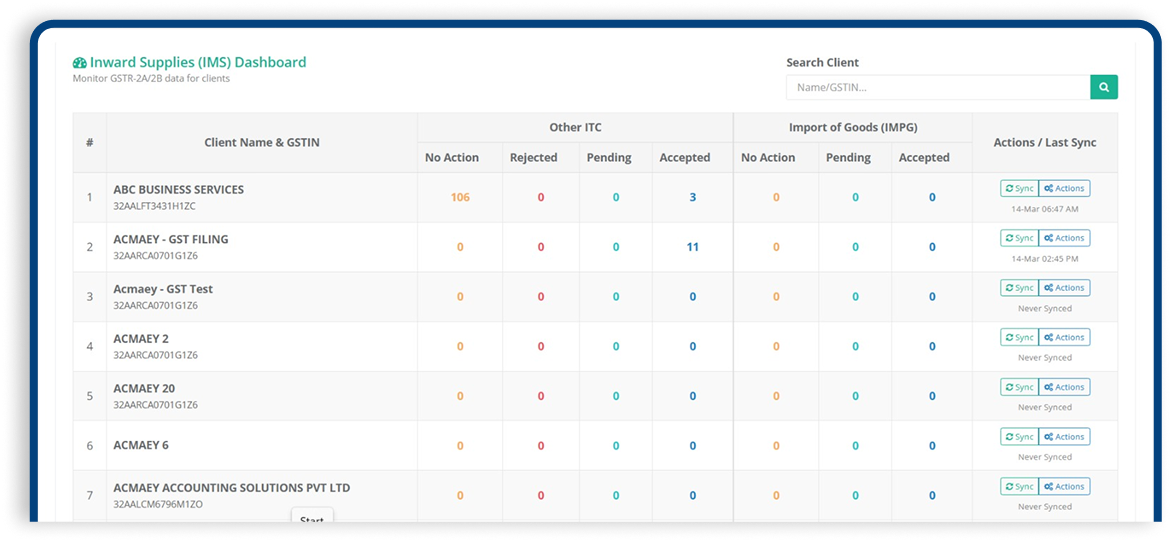Click the search magnifier button
1172x542 pixels.
[x=1104, y=88]
